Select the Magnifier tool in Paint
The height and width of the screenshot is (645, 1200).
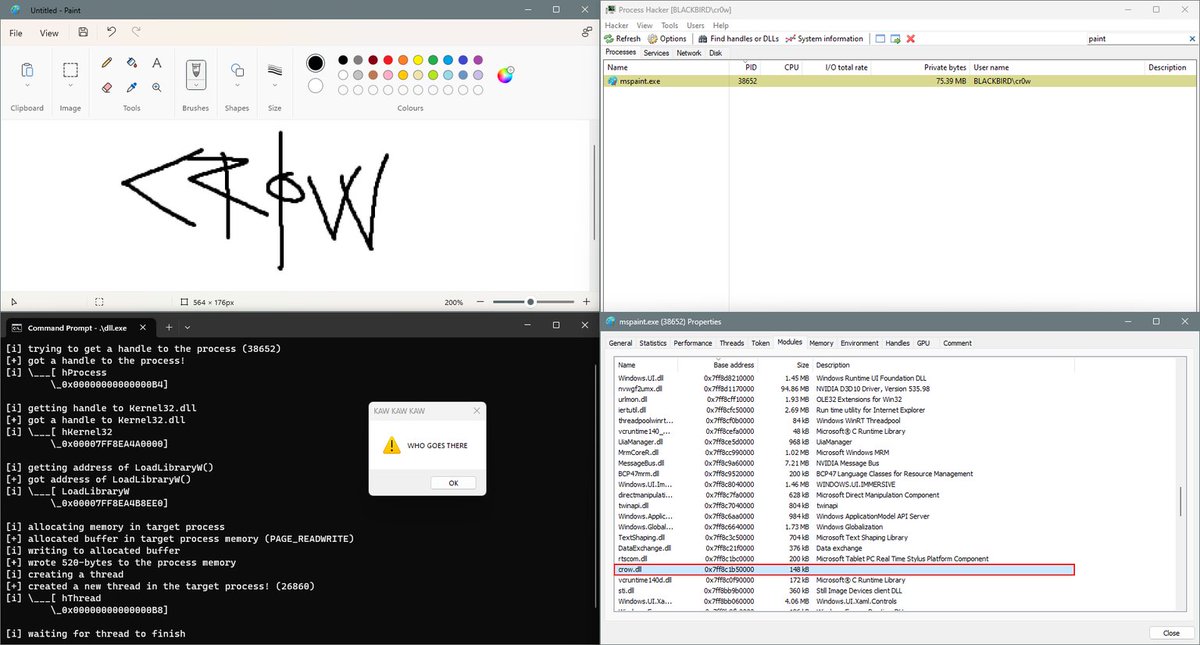click(157, 87)
